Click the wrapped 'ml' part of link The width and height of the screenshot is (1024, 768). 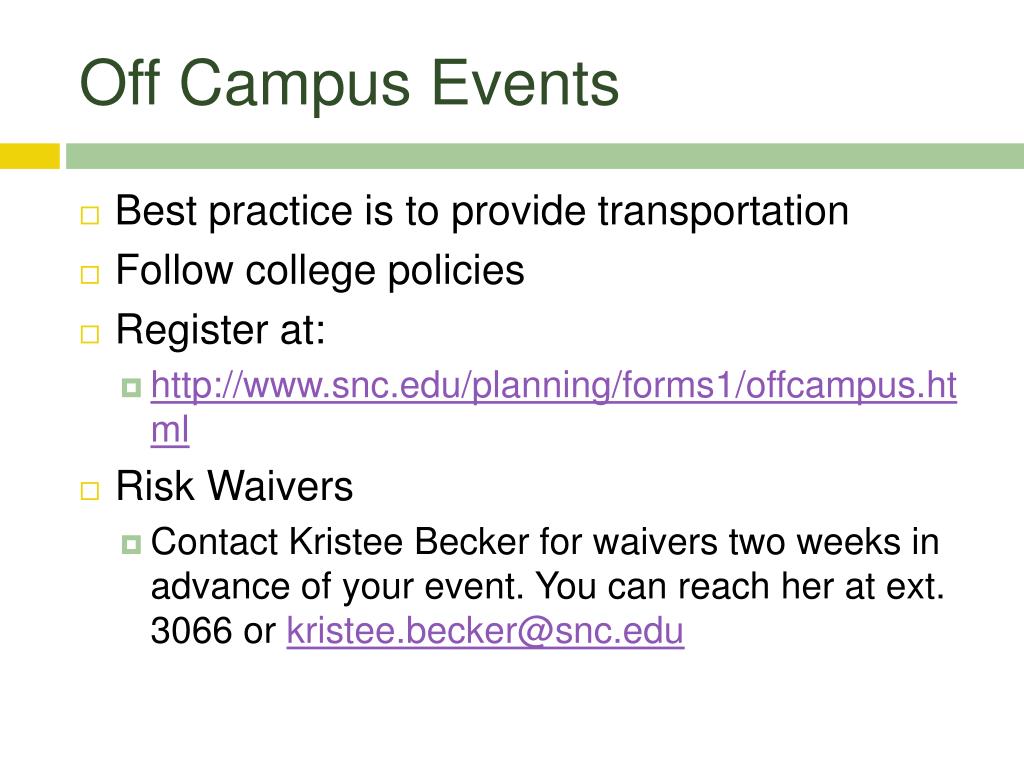tap(170, 430)
